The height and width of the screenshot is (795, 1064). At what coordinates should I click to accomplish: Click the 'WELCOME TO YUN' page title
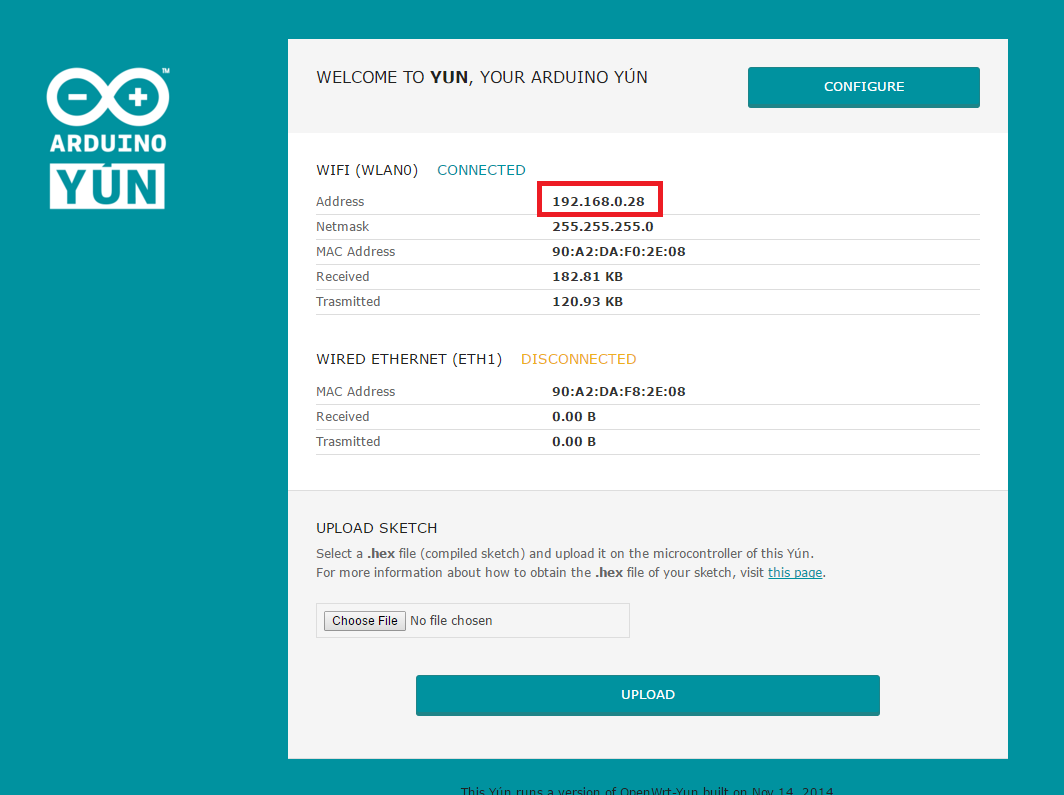482,77
